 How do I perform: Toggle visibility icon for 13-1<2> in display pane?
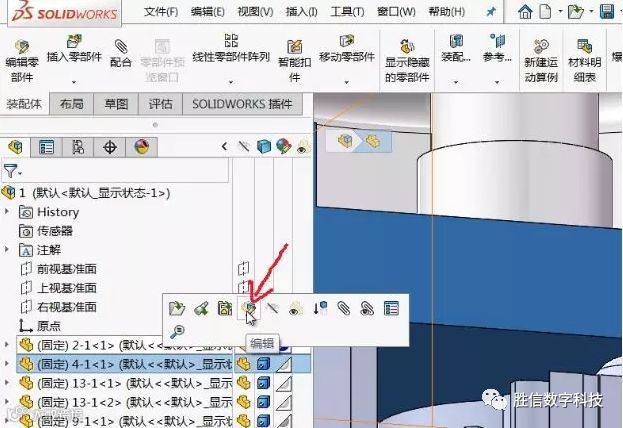point(244,402)
